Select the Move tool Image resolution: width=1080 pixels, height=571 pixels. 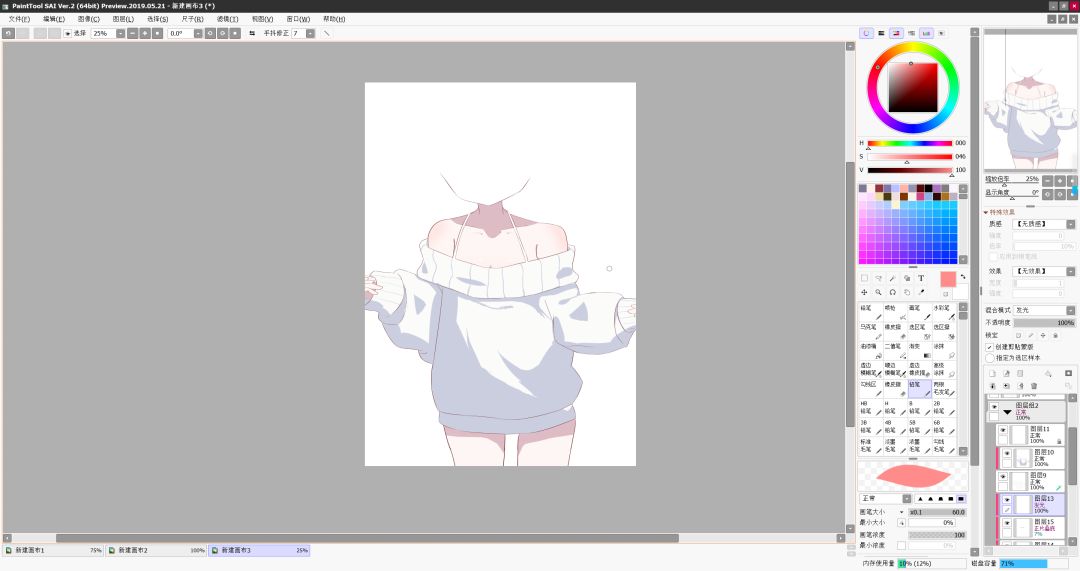pyautogui.click(x=864, y=292)
